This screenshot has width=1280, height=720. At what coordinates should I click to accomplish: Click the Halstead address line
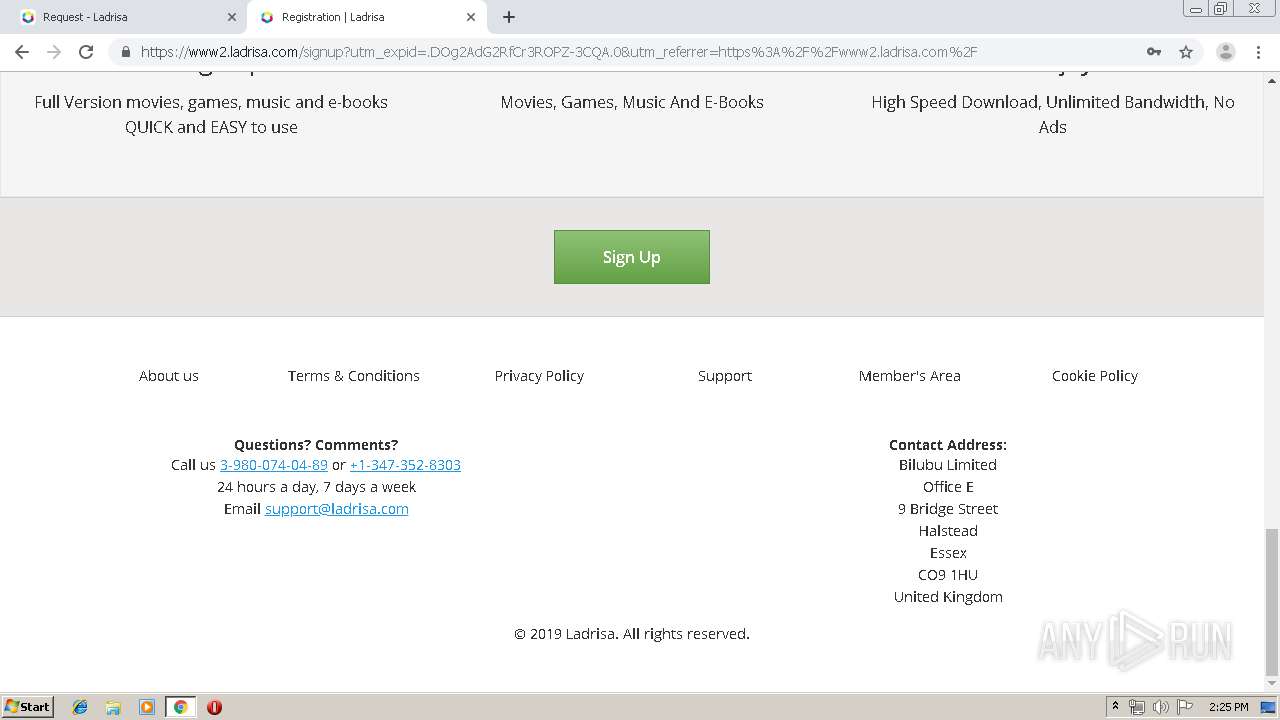tap(948, 531)
